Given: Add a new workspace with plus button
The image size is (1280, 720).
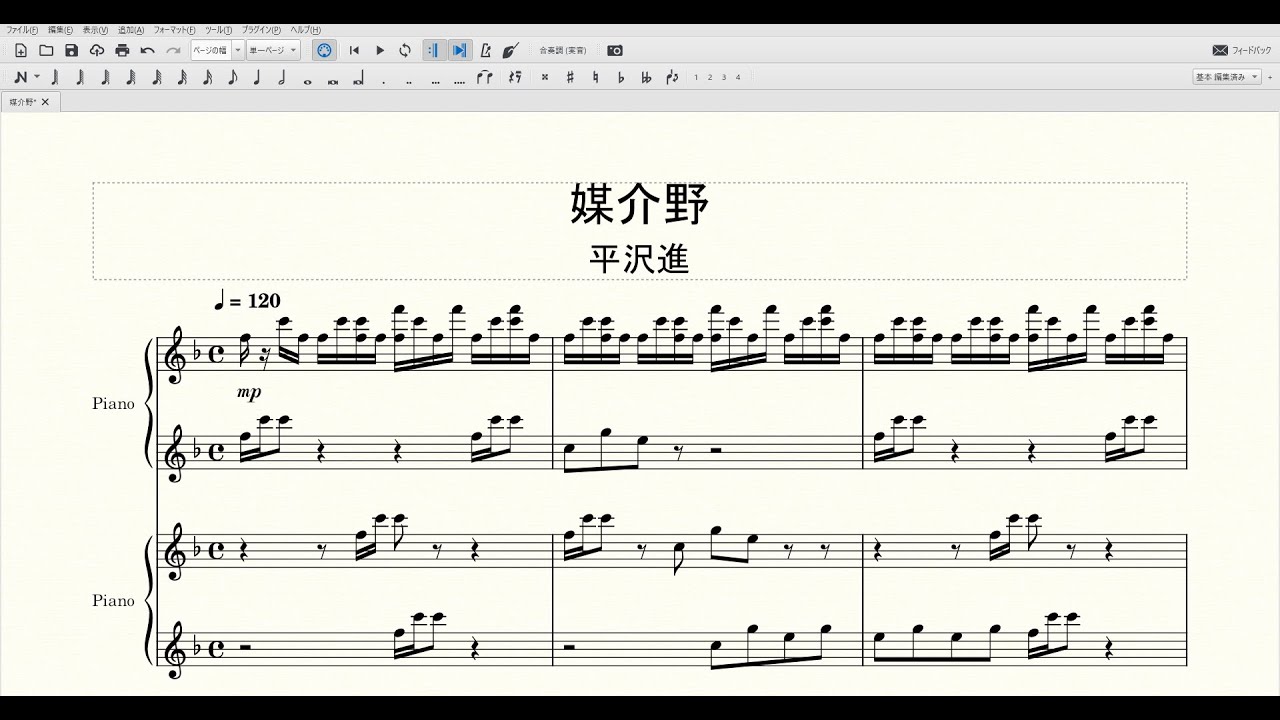Looking at the screenshot, I should 1269,77.
